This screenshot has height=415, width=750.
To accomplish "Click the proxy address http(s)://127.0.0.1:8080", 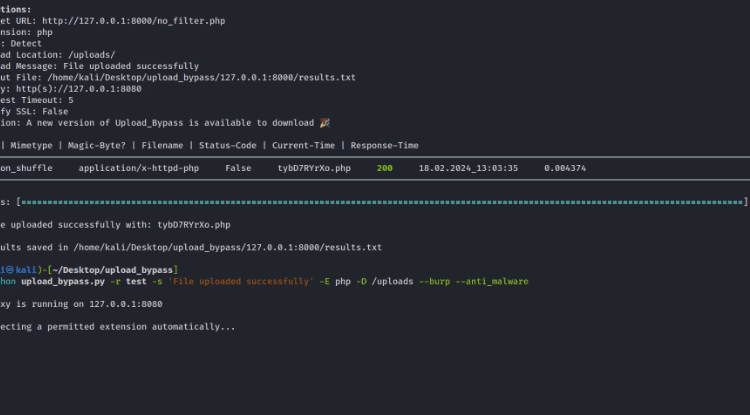I will (x=79, y=89).
